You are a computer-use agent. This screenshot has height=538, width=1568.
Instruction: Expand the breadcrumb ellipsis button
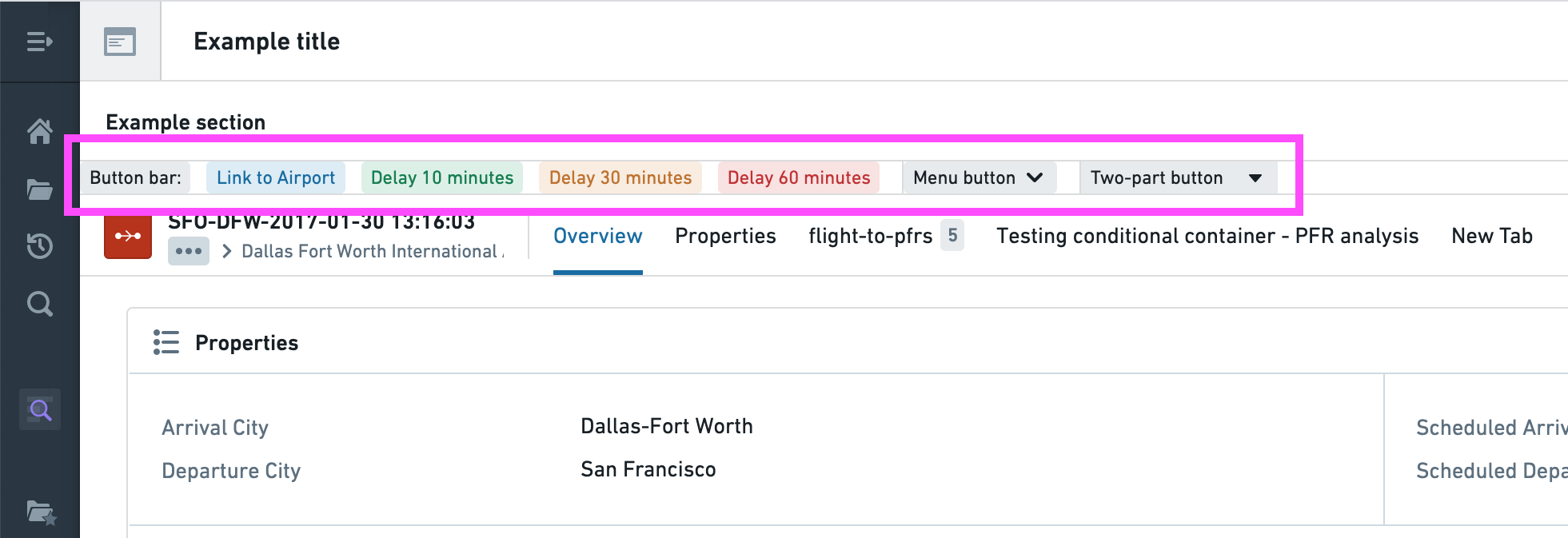tap(189, 251)
